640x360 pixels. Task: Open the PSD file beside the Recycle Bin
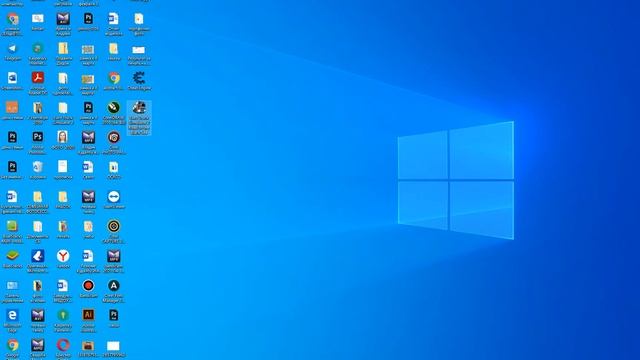13,167
